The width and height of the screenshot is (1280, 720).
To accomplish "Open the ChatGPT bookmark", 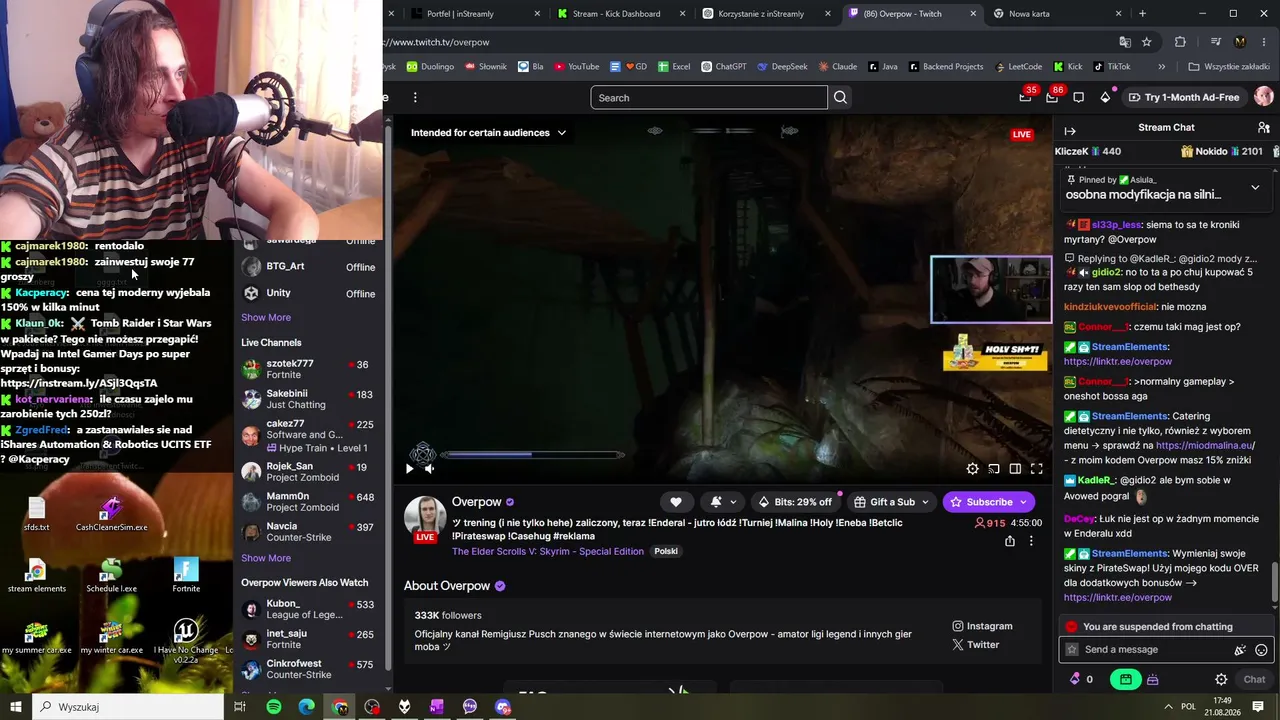I will tap(723, 67).
